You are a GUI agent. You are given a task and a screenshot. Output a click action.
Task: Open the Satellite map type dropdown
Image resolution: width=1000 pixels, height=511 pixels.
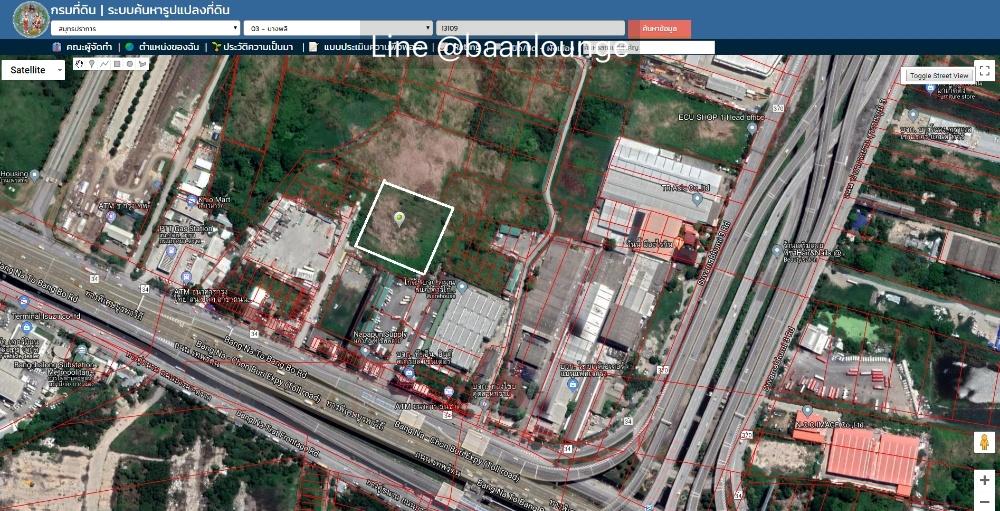(x=33, y=70)
